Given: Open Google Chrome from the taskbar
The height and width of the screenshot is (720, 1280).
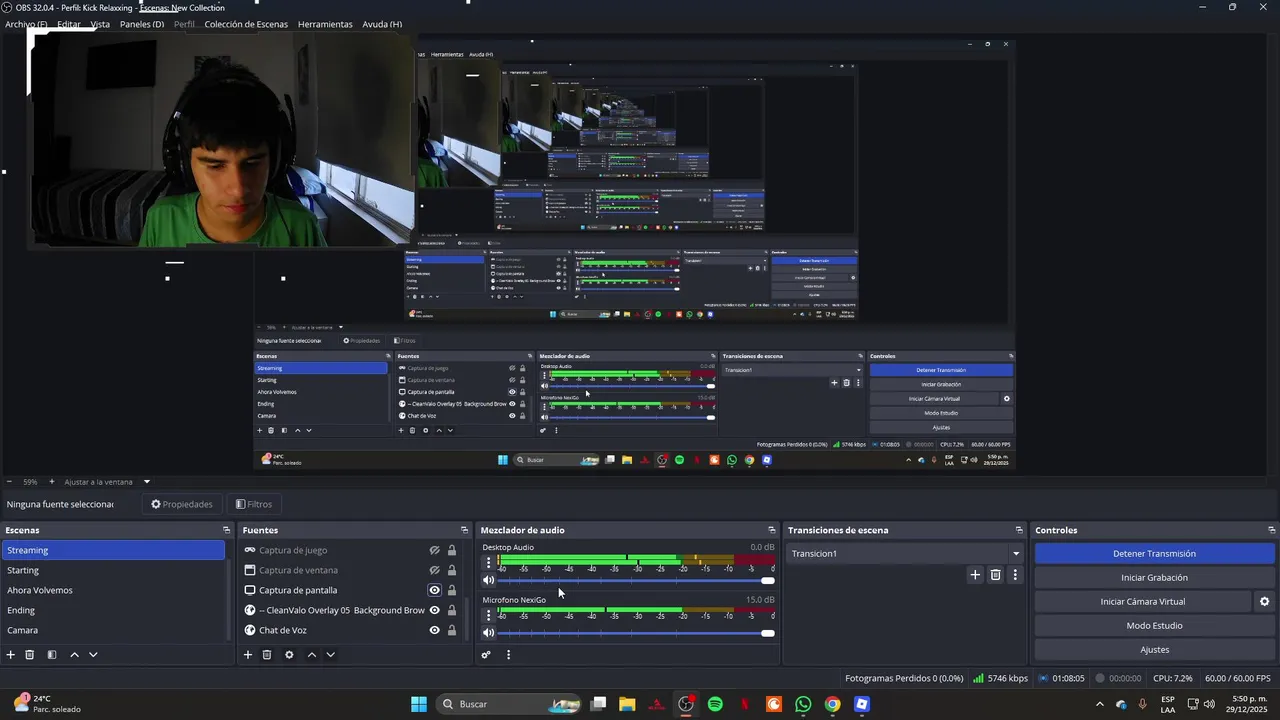Looking at the screenshot, I should [x=832, y=704].
